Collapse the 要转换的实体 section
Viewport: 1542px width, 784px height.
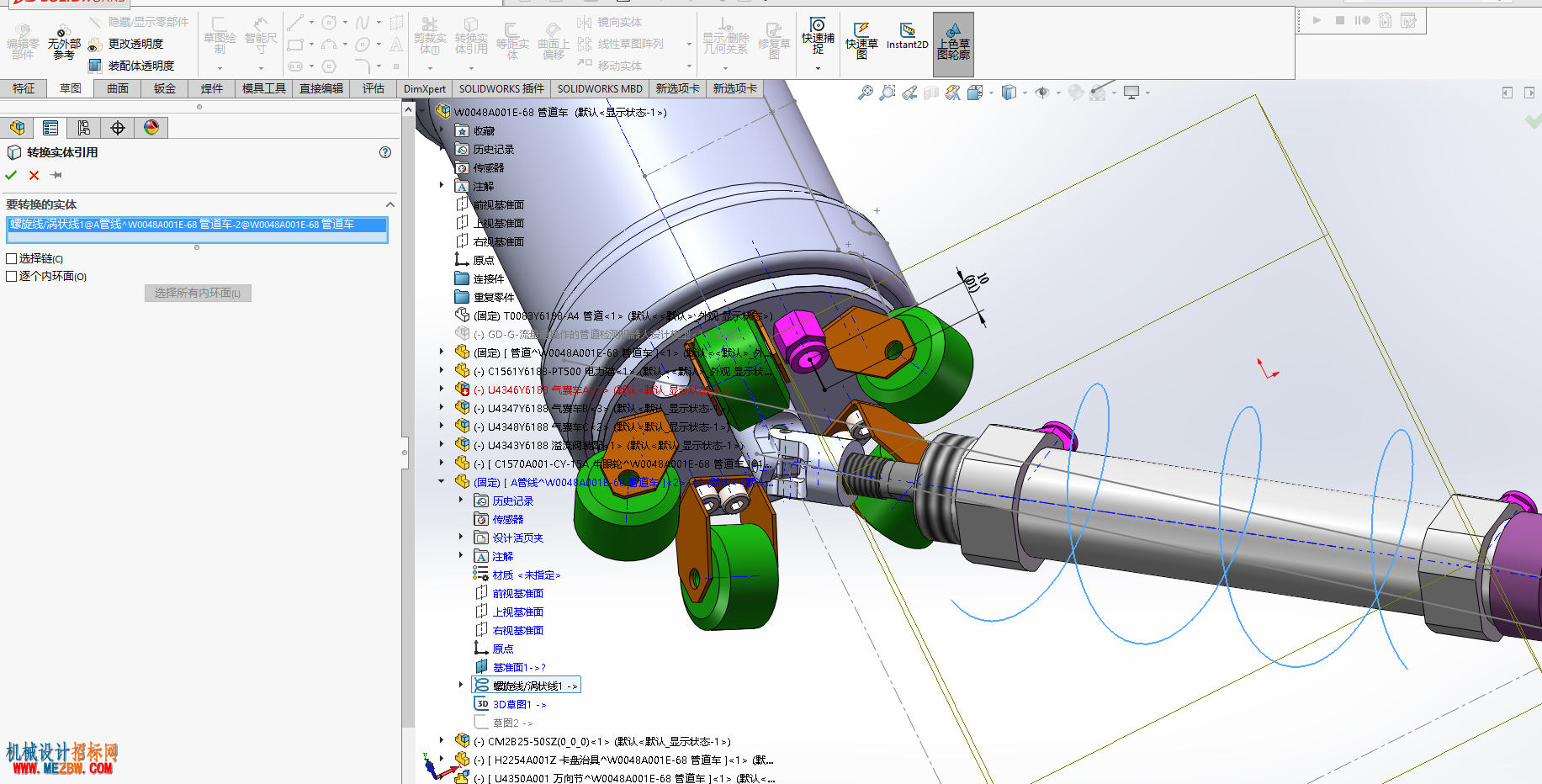click(x=390, y=204)
